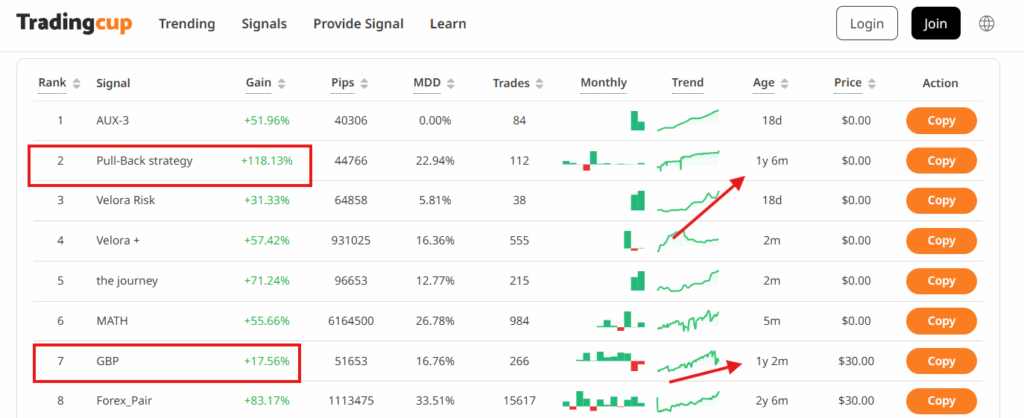Open the Signals navigation item
1024x418 pixels.
264,24
